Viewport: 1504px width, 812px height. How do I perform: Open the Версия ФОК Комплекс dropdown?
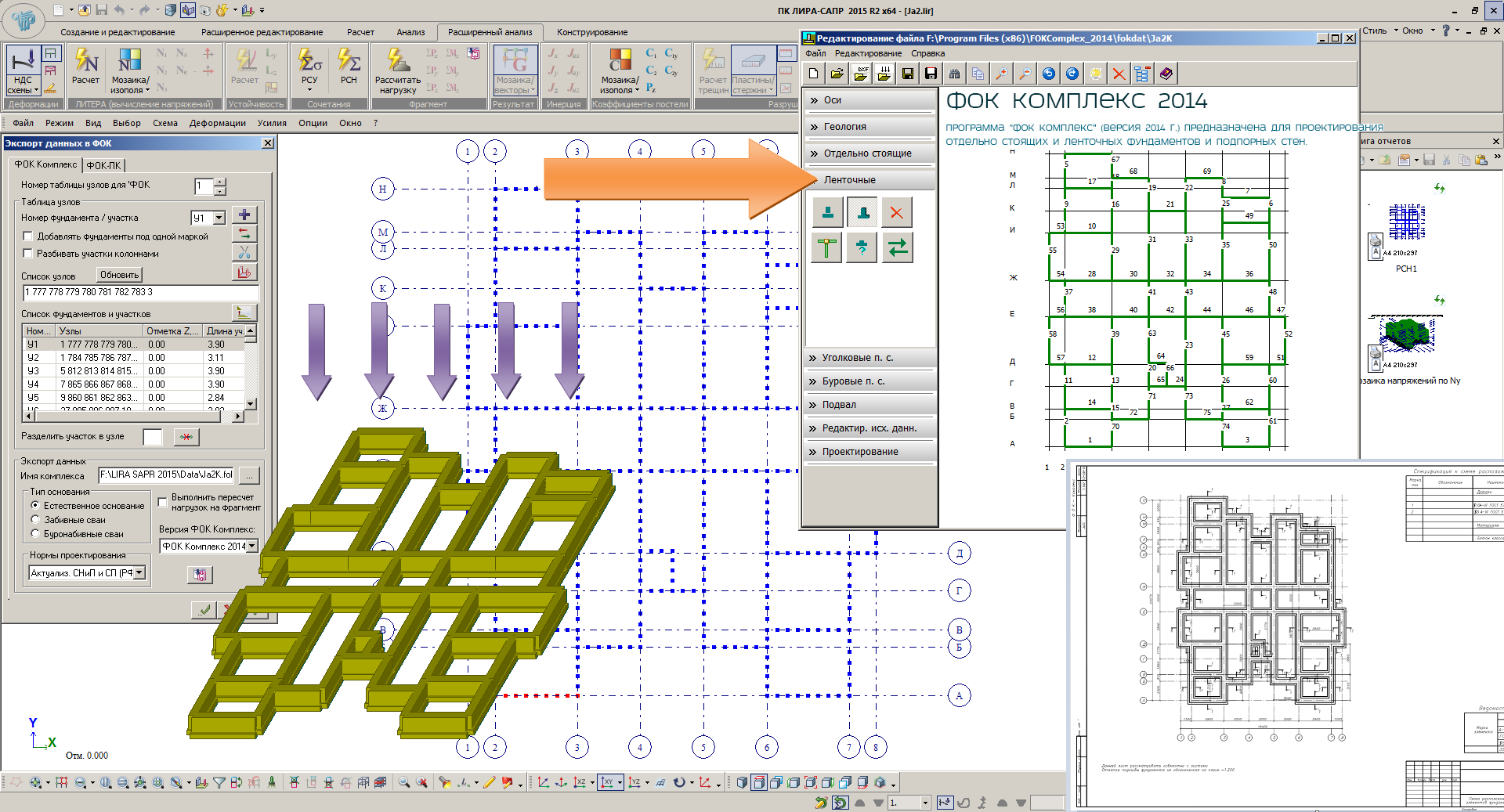click(x=251, y=547)
